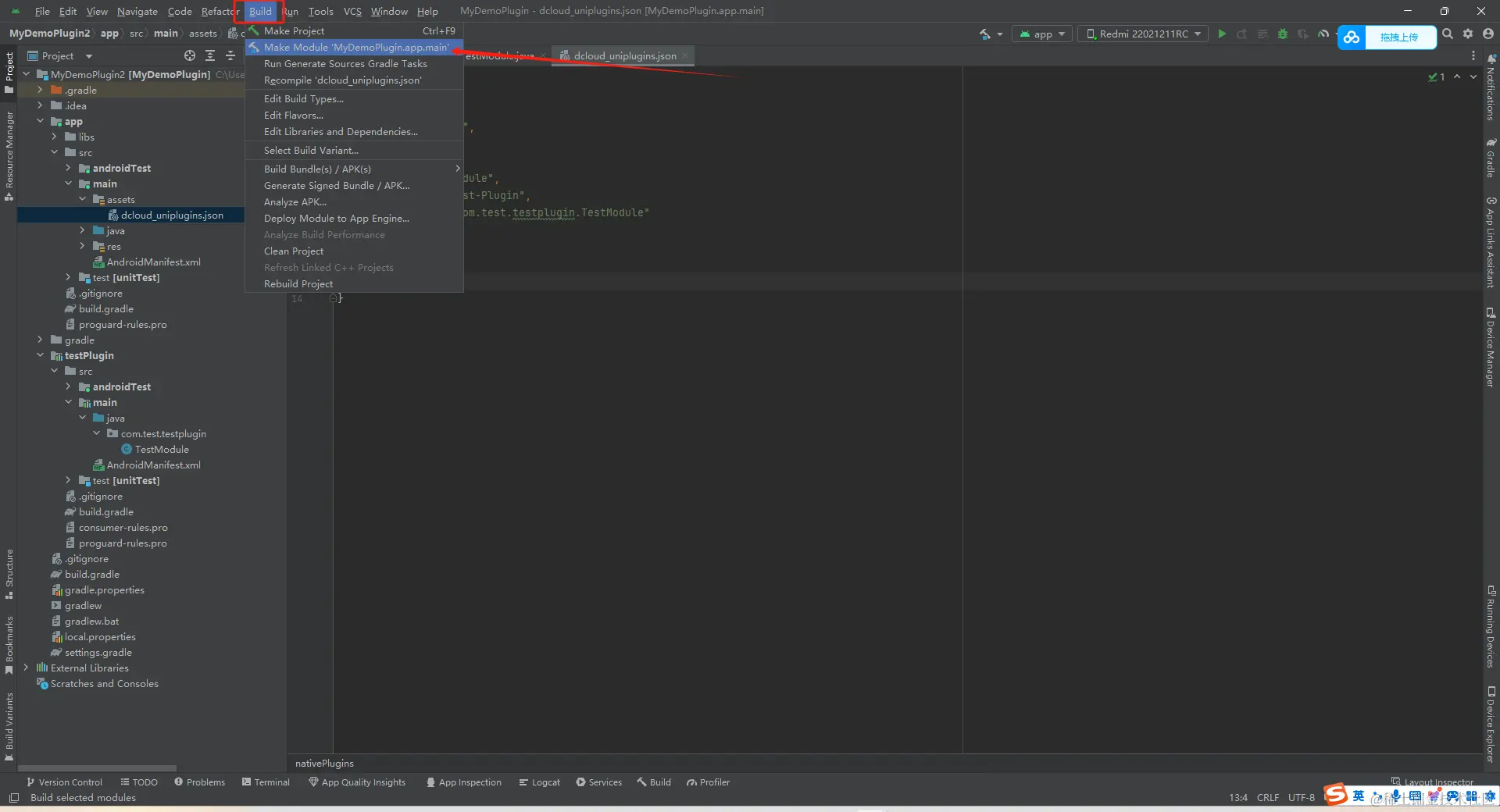Click Collapse All in Project panel

click(230, 55)
